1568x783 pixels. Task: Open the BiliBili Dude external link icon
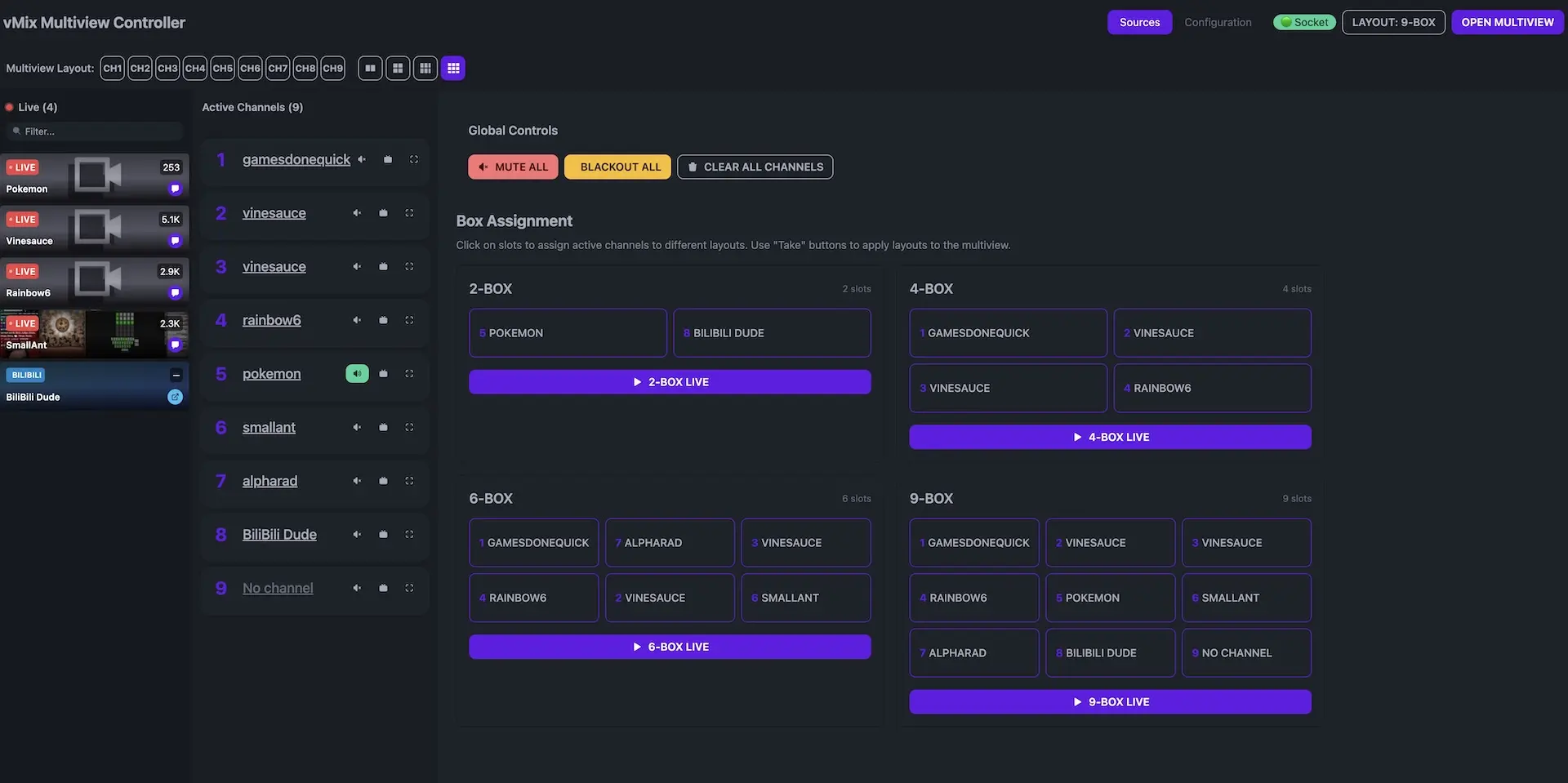pyautogui.click(x=175, y=398)
